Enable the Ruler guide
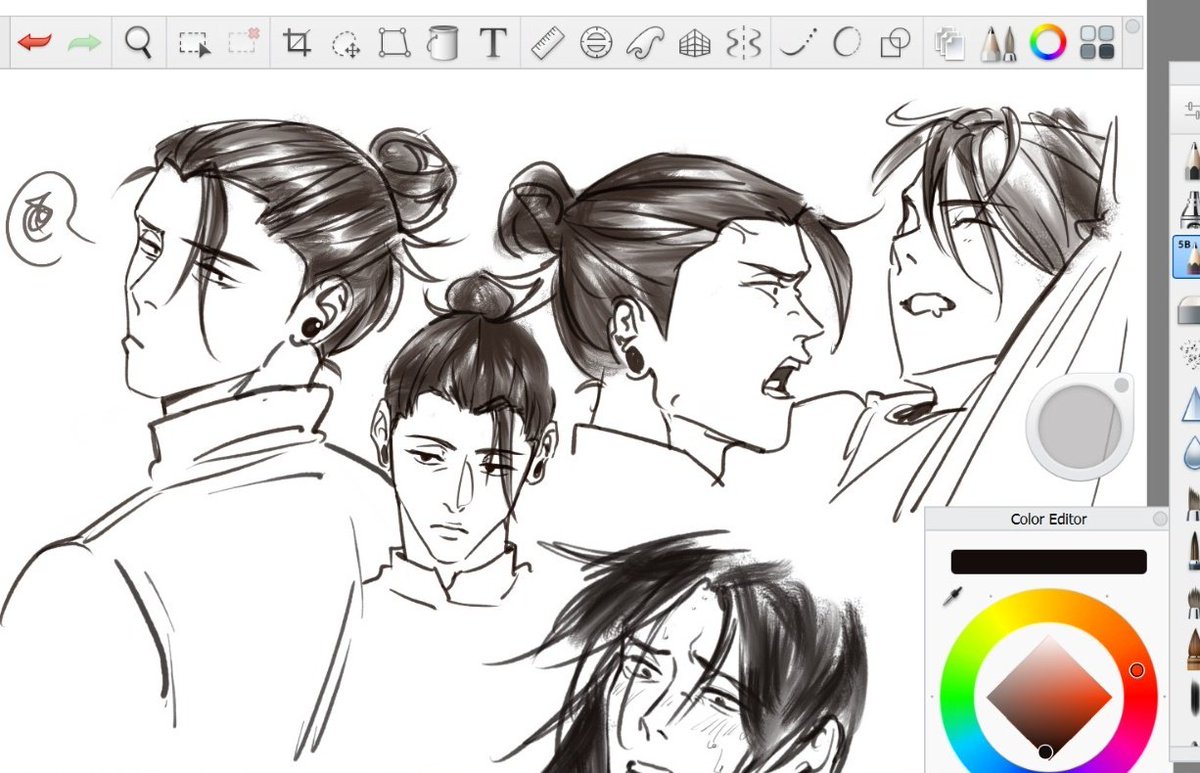The width and height of the screenshot is (1200, 773). pyautogui.click(x=548, y=43)
